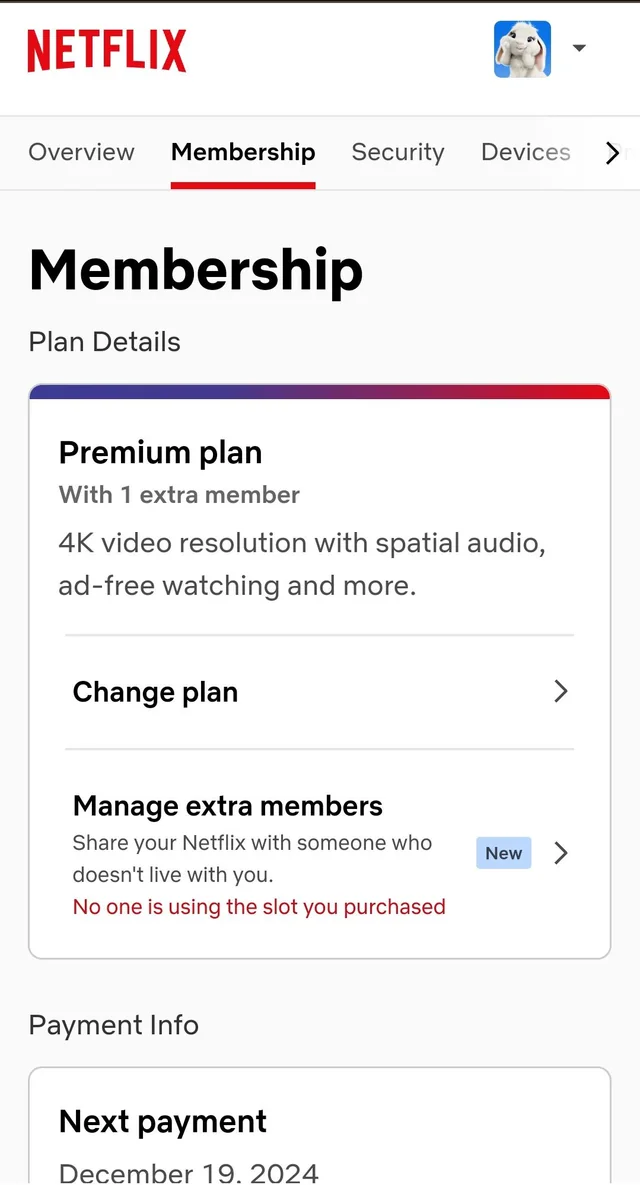This screenshot has width=640, height=1185.
Task: Click the unused extra member slot warning
Action: 259,906
